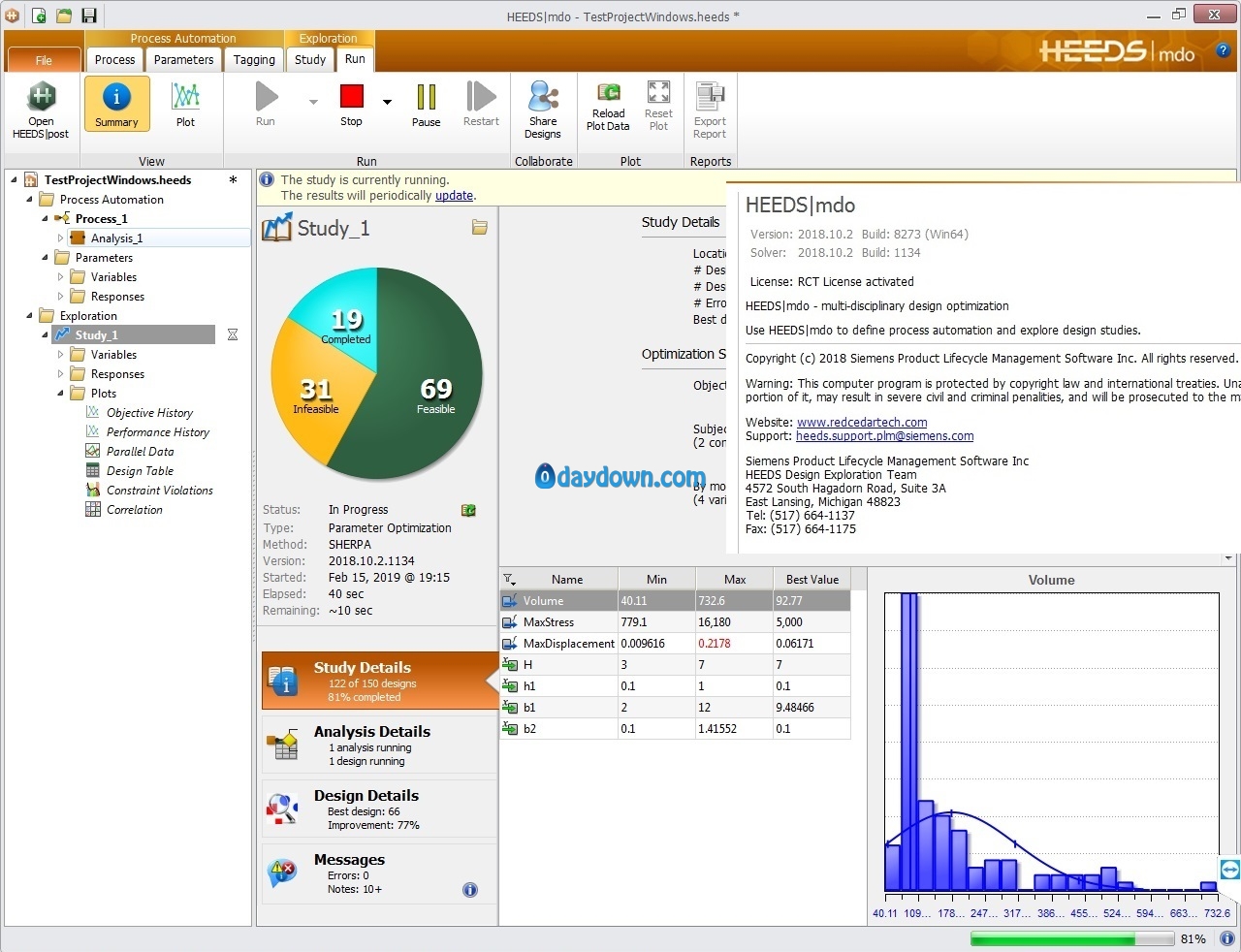The height and width of the screenshot is (952, 1241).
Task: Select the MaxDisplacement row
Action: coord(675,644)
